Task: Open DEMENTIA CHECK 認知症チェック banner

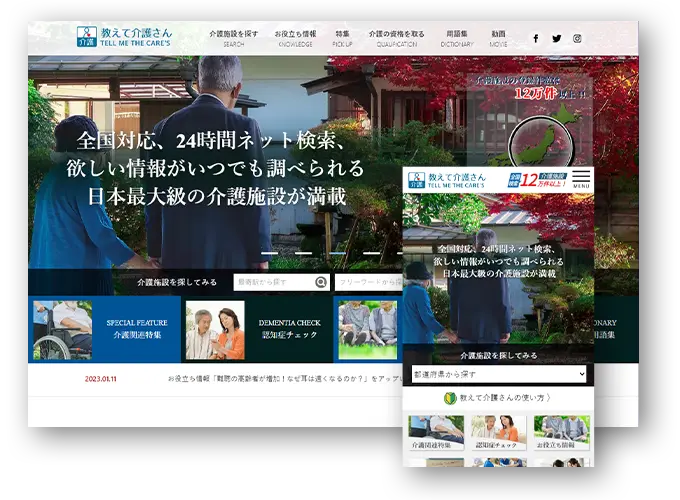Action: (258, 329)
